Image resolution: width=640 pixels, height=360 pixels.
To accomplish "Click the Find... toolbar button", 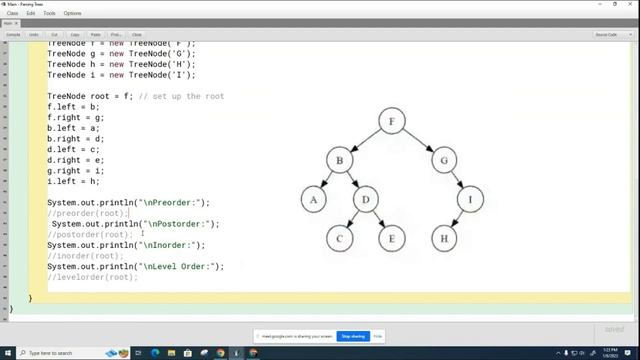I will click(116, 35).
